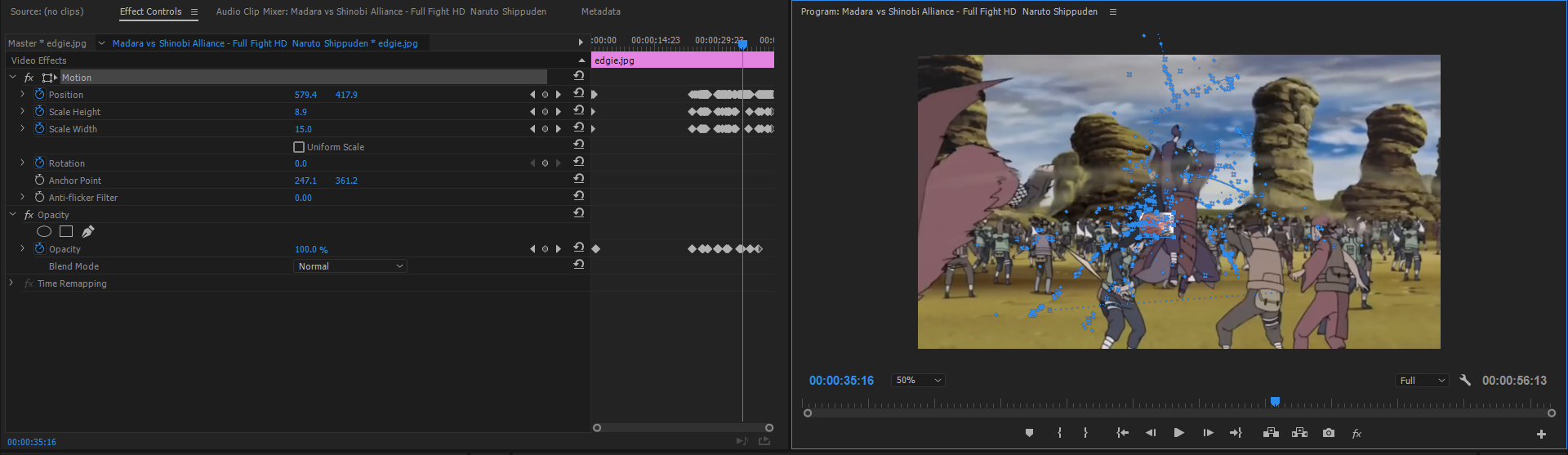This screenshot has width=1568, height=455.
Task: Switch to the Effect Controls tab
Action: tap(150, 11)
